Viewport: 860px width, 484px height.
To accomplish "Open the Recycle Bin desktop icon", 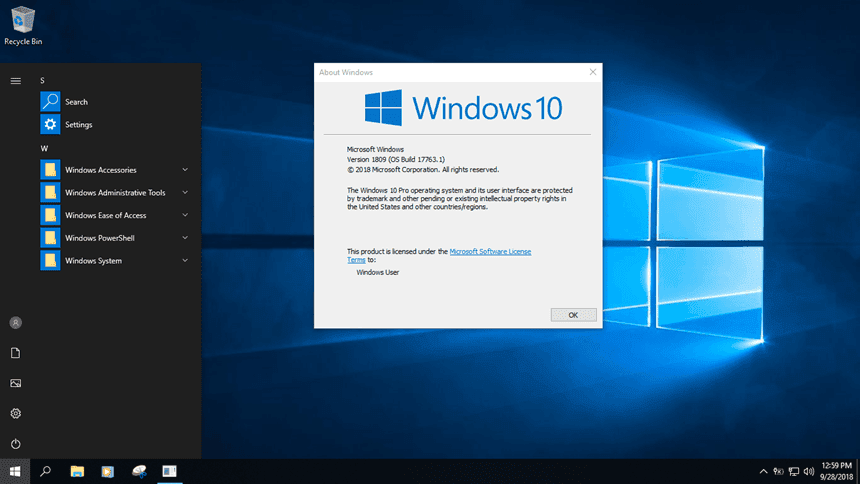I will [23, 26].
